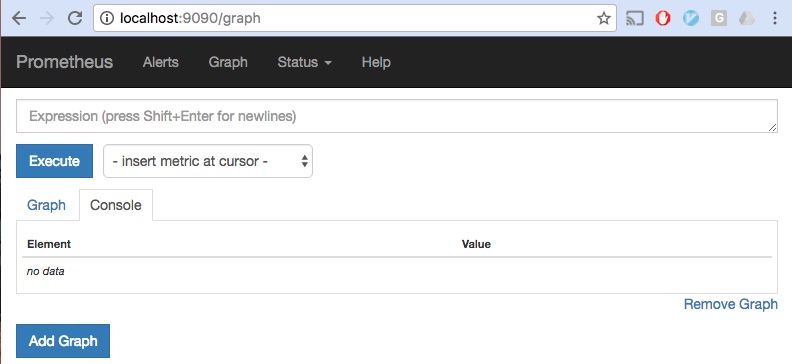The image size is (792, 364).
Task: Open the Help navigation item
Action: pos(376,62)
